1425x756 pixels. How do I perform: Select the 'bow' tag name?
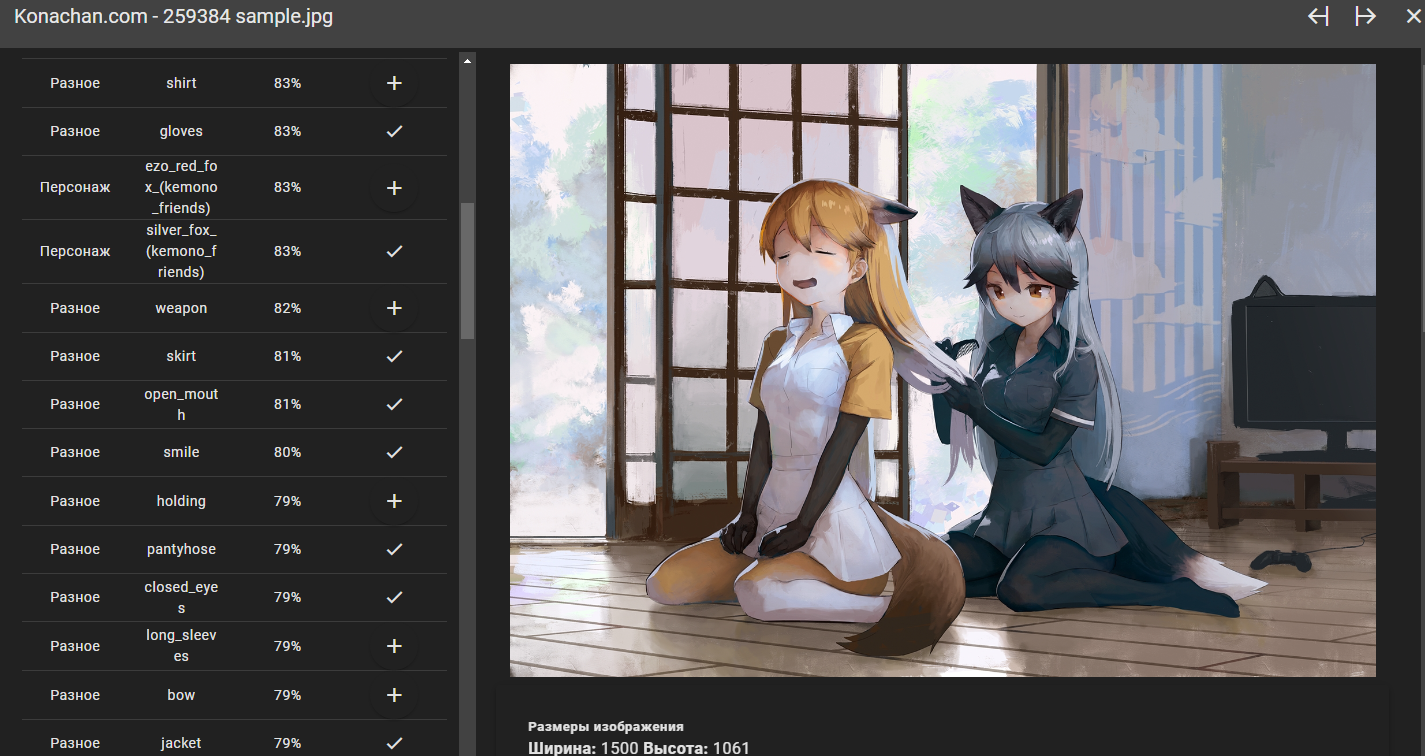click(x=181, y=695)
